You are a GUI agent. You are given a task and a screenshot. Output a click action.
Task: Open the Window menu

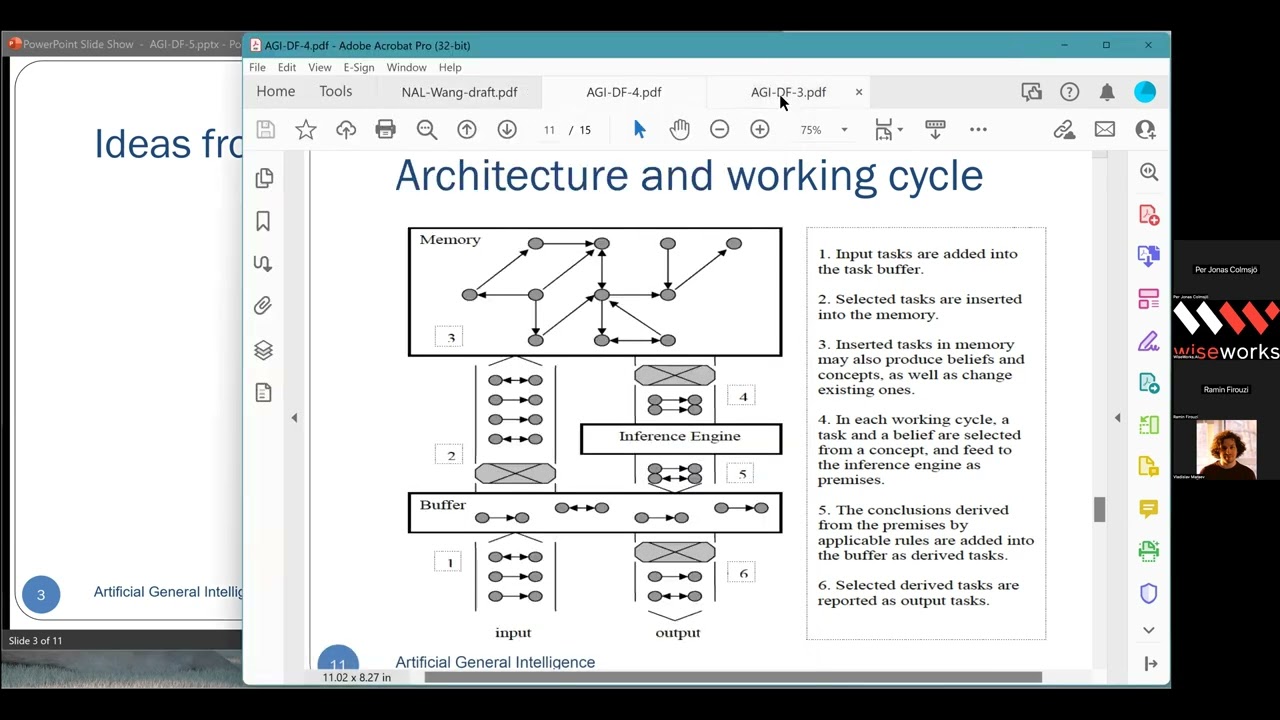(x=406, y=67)
